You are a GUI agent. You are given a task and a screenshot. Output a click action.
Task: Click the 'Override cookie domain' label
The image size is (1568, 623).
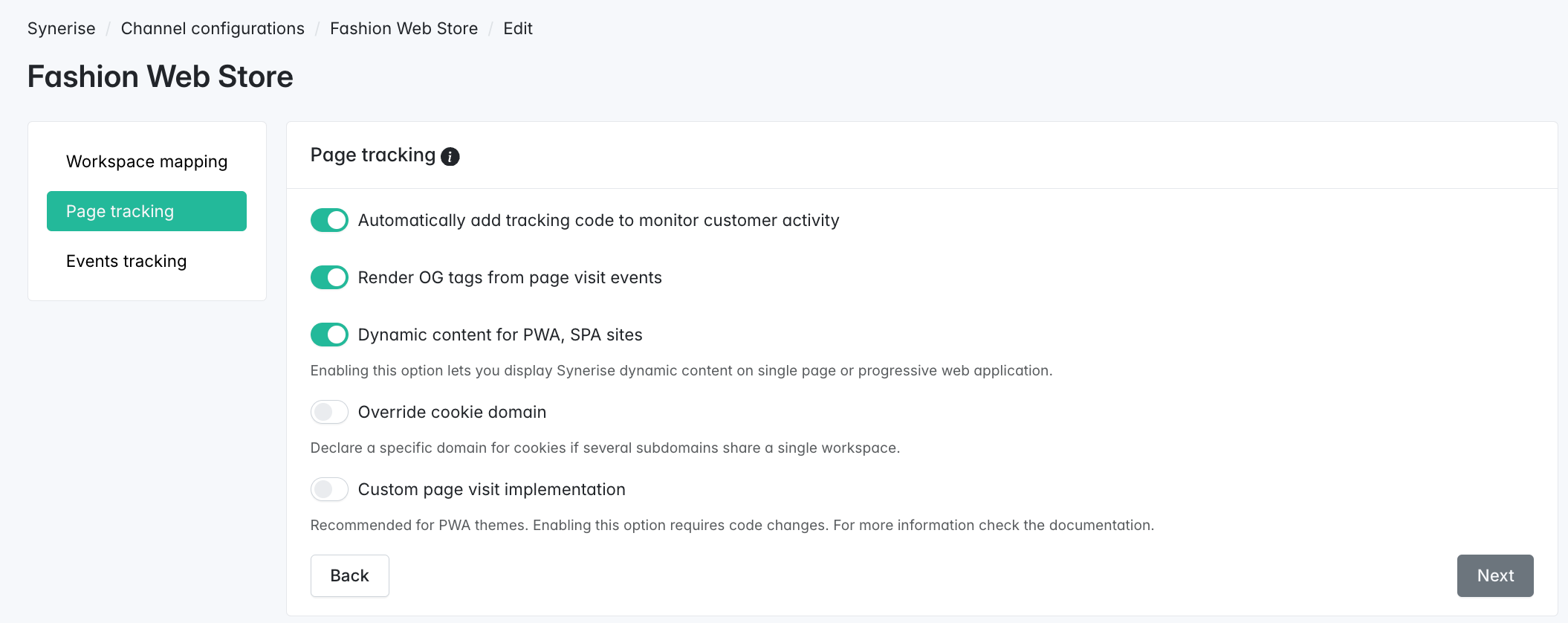452,412
